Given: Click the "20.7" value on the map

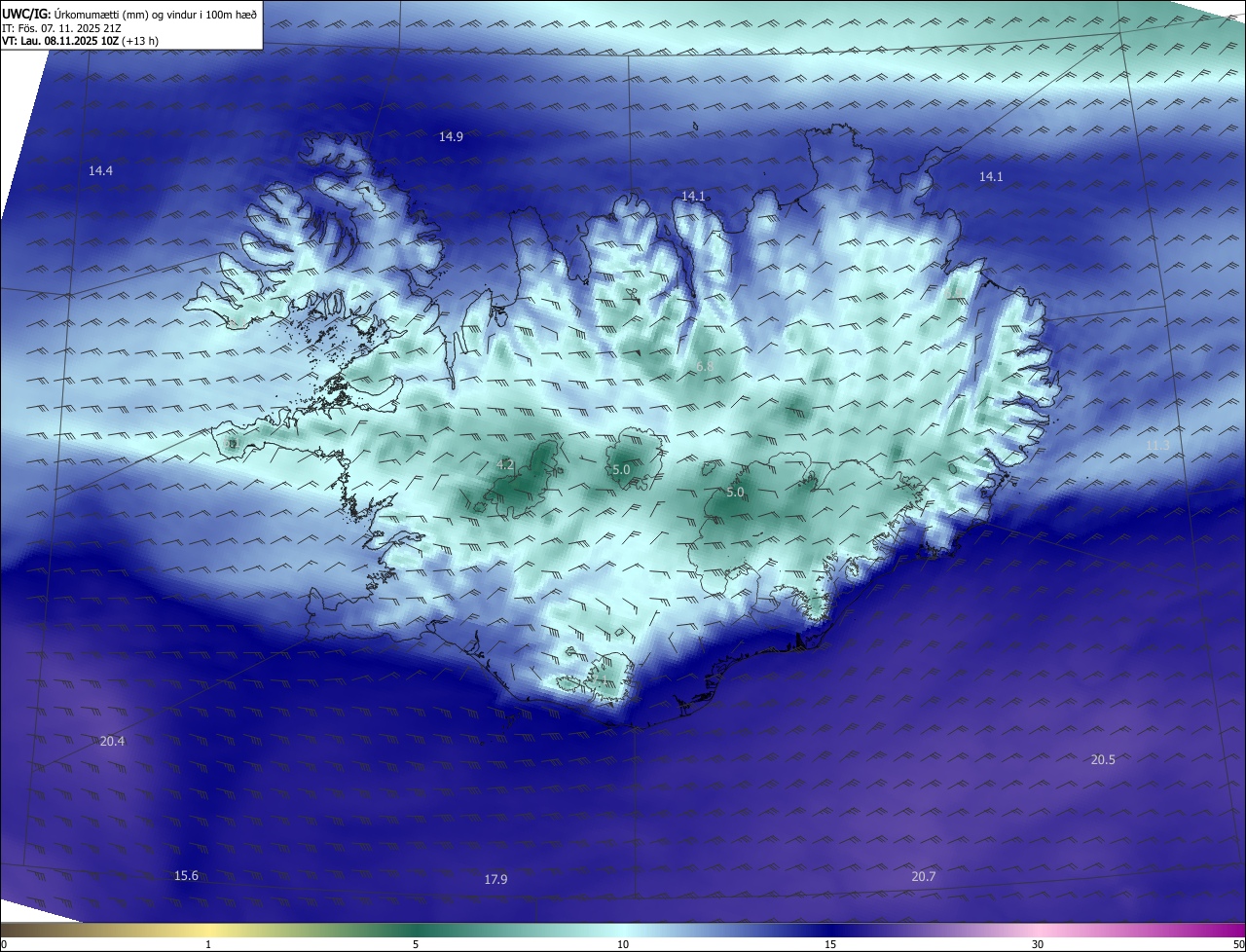Looking at the screenshot, I should point(924,877).
